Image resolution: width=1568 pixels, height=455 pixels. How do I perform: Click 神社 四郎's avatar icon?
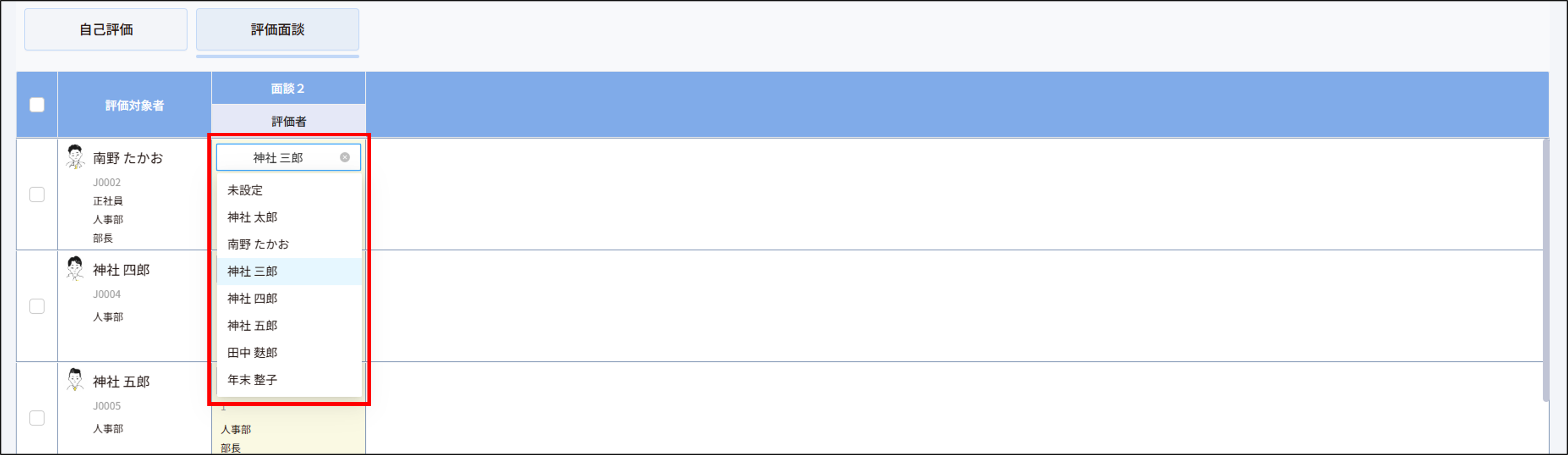click(x=75, y=268)
